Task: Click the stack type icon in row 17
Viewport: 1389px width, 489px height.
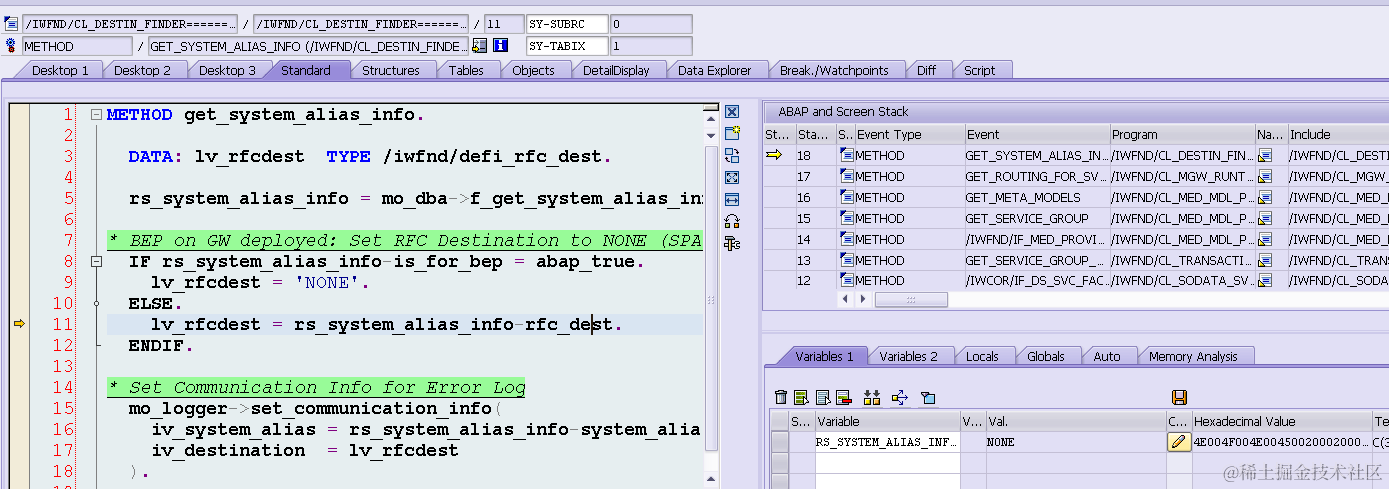Action: 846,176
